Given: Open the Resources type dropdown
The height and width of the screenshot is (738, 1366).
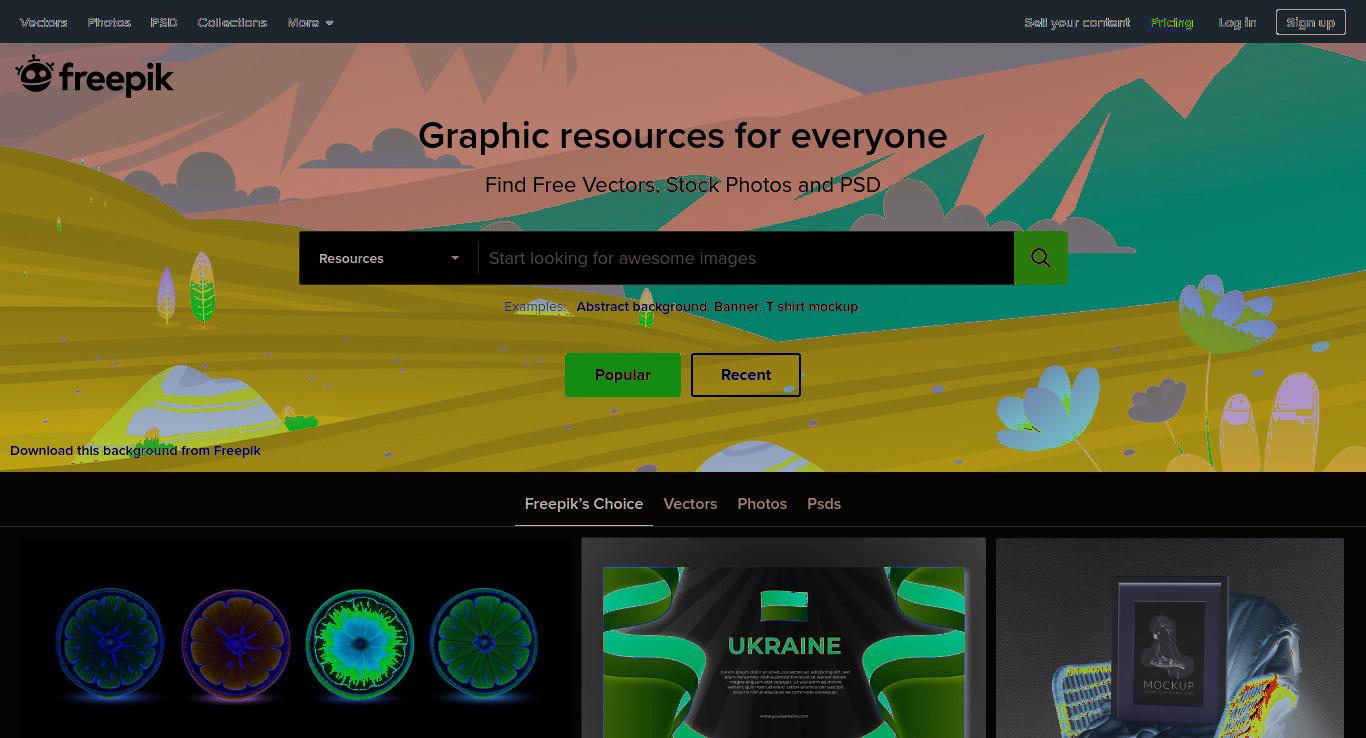Looking at the screenshot, I should tap(389, 258).
